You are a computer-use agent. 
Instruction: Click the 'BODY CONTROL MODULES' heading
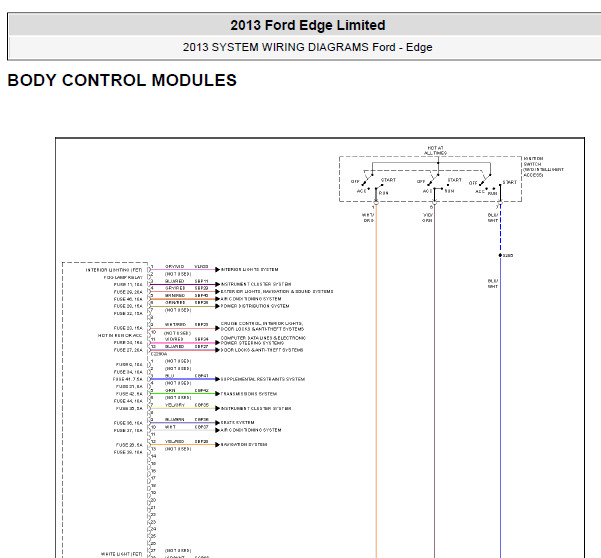tap(122, 80)
